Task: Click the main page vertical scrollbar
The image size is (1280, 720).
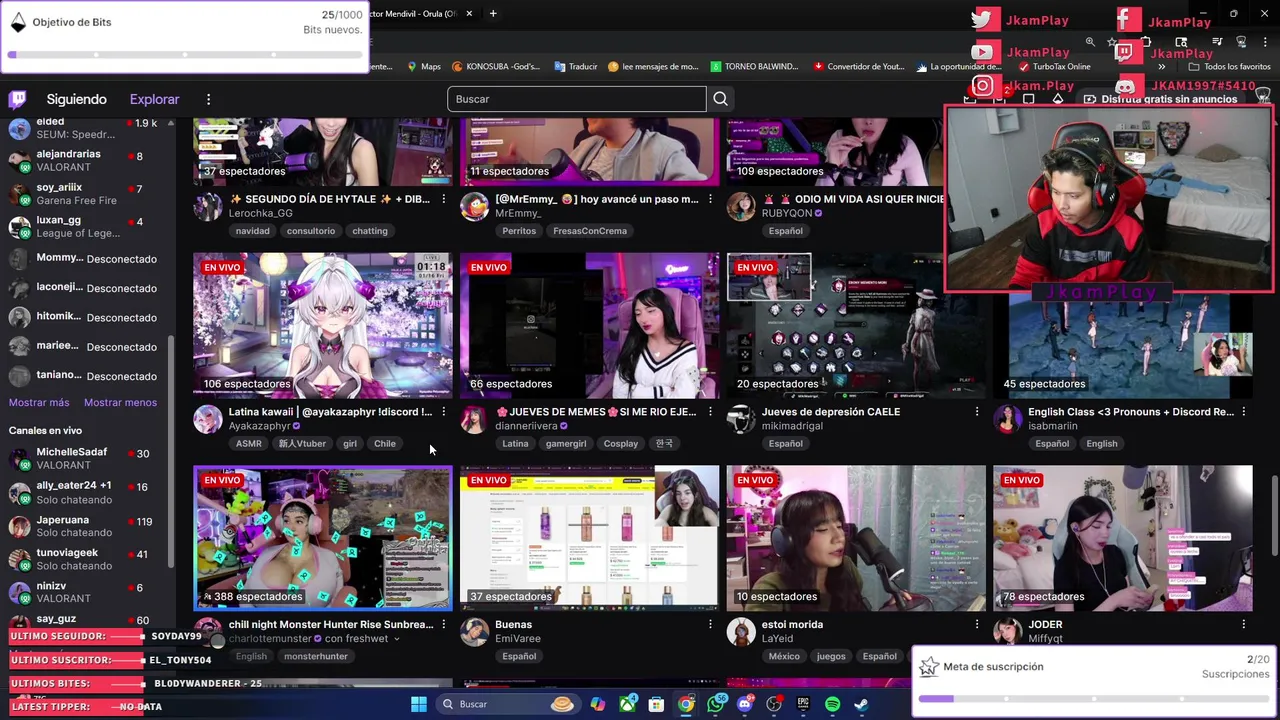Action: pos(1275,515)
